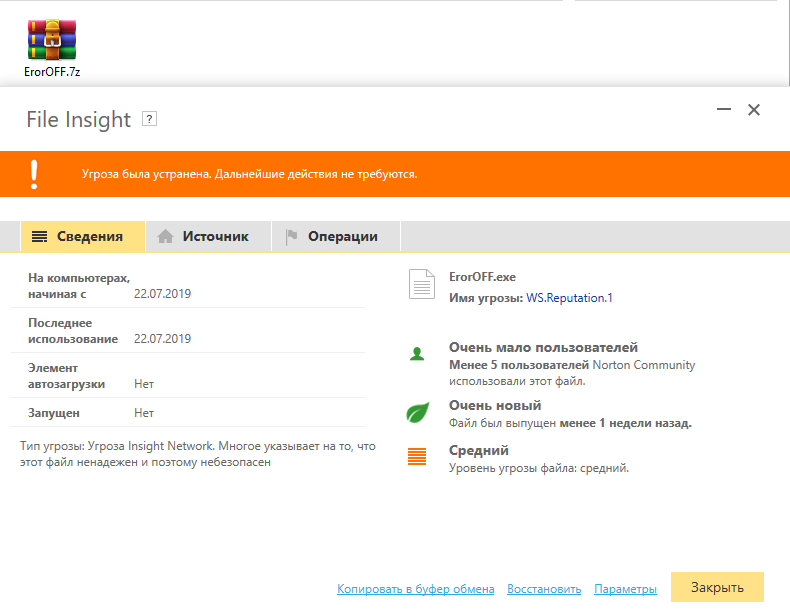Open the WS.Reputation.1 threat name link
Image resolution: width=790 pixels, height=614 pixels.
pyautogui.click(x=569, y=298)
